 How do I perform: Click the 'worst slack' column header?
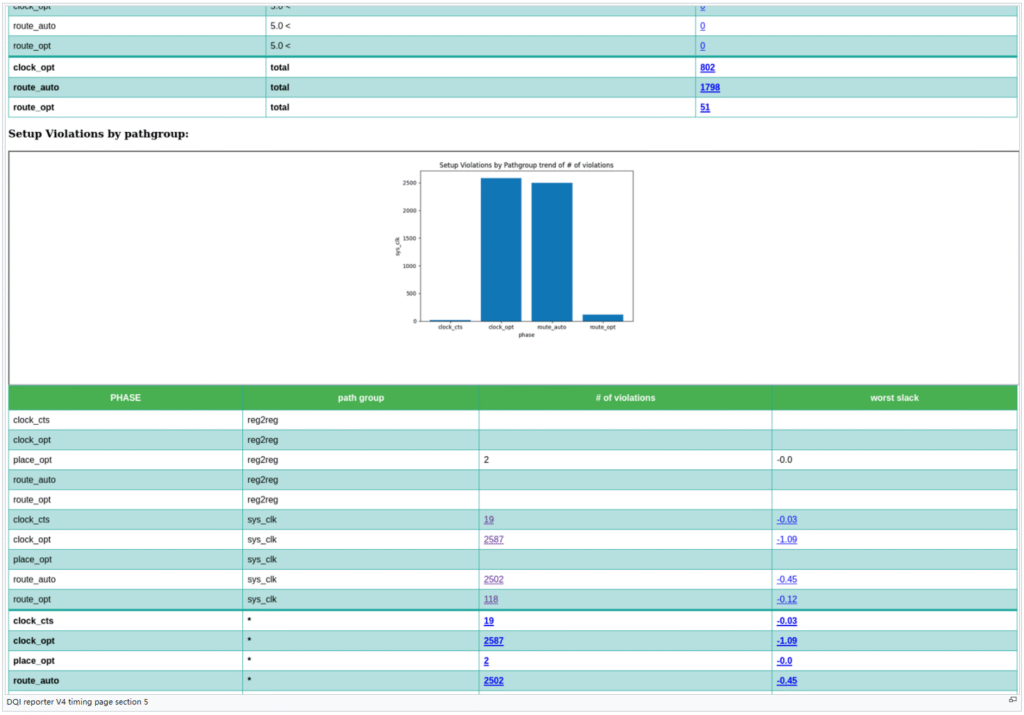point(893,397)
